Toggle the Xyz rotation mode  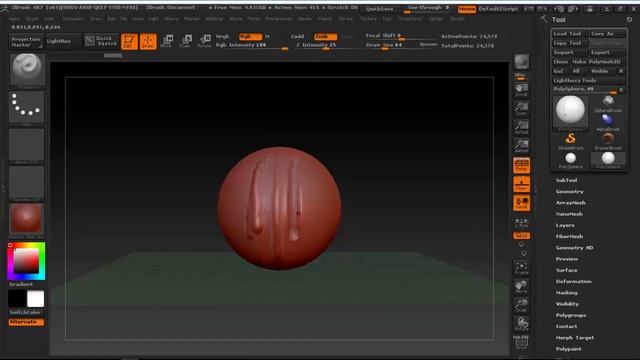pos(521,236)
